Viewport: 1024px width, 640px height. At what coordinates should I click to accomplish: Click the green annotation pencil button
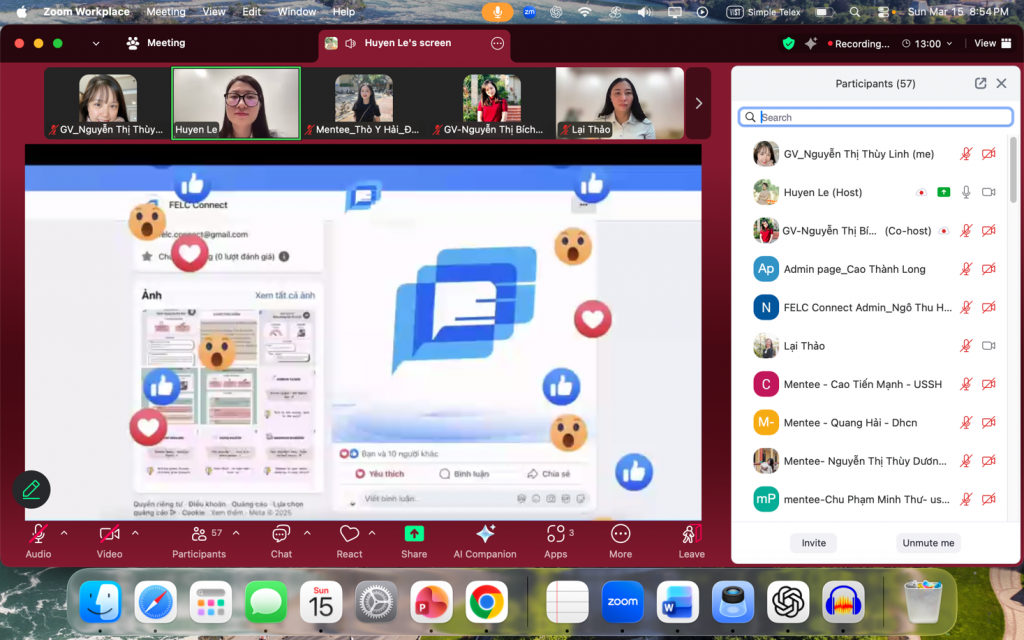(31, 489)
